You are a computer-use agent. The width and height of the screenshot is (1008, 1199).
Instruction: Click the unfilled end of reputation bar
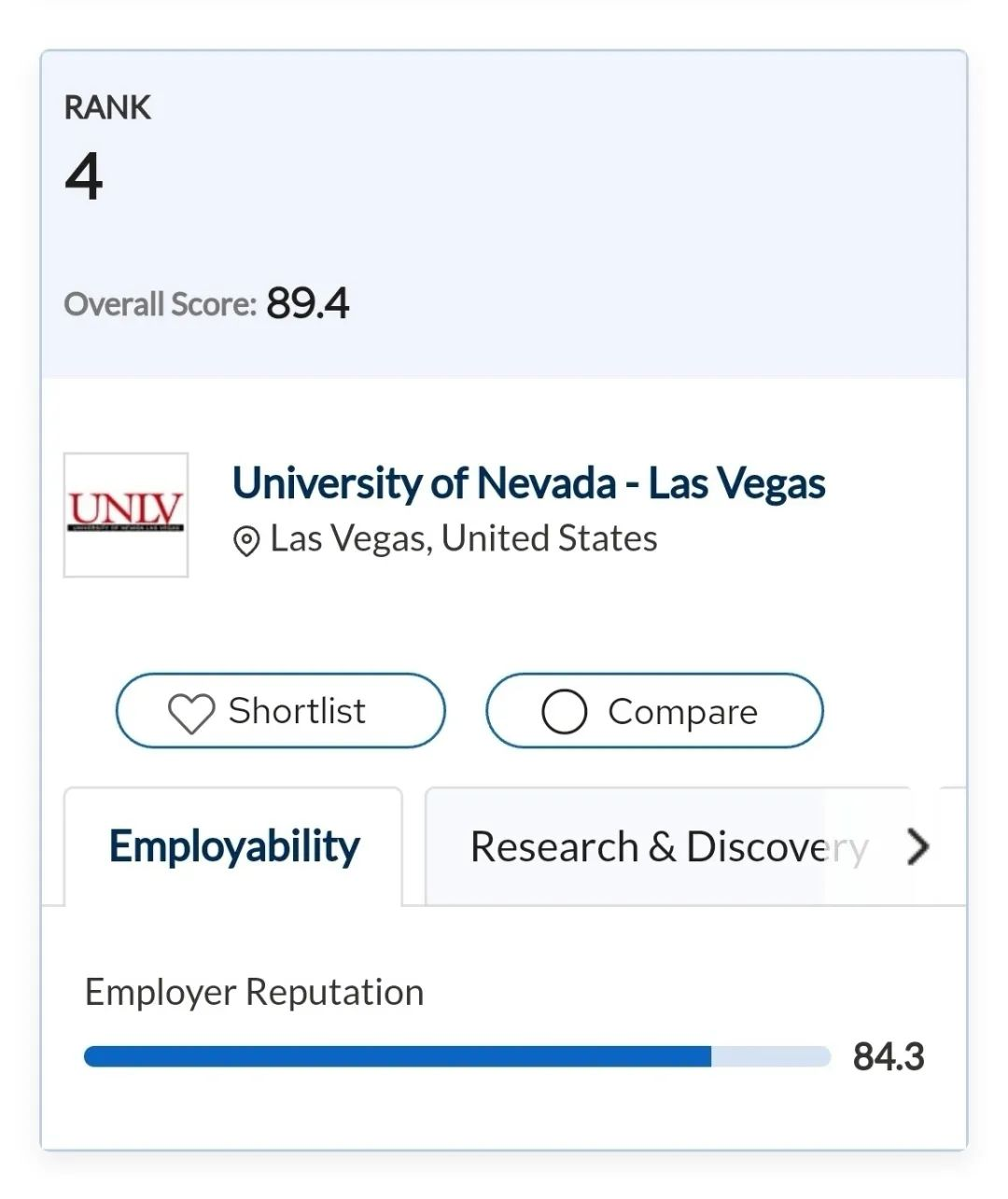click(771, 1056)
